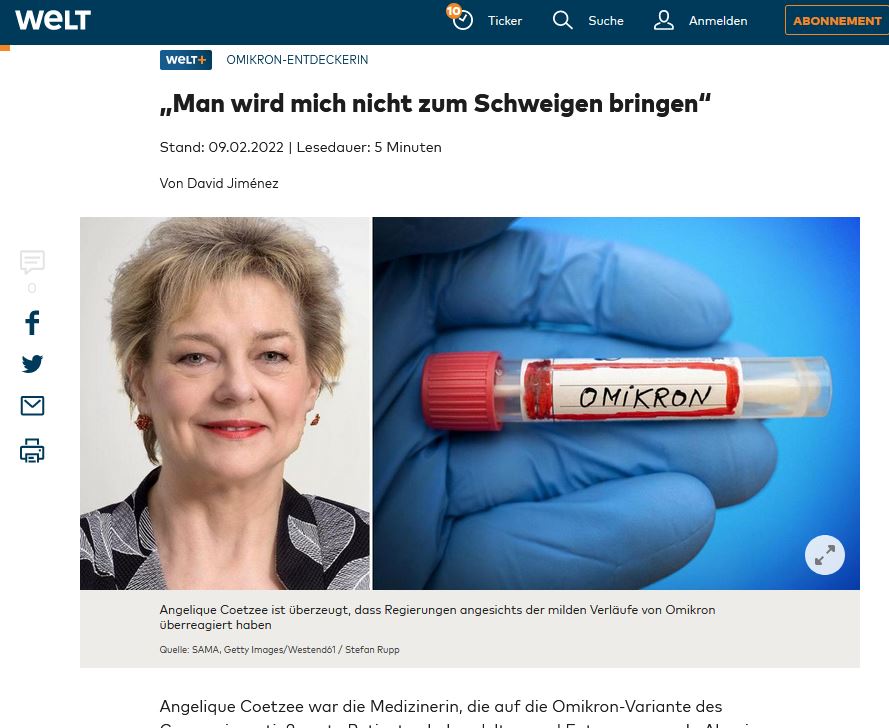Click the article headline text
This screenshot has width=889, height=728.
tap(435, 104)
